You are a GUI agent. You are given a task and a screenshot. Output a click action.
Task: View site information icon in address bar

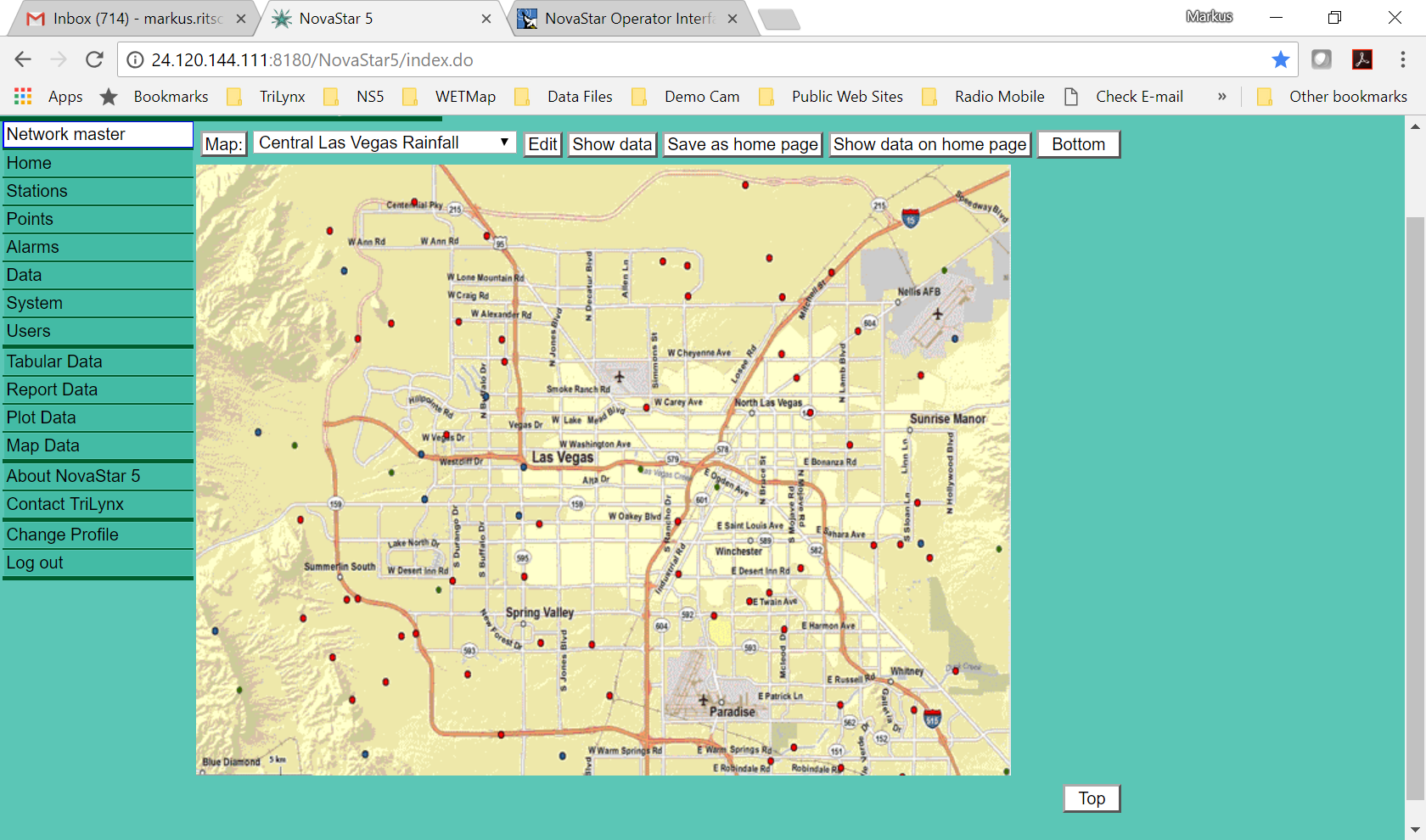(135, 60)
